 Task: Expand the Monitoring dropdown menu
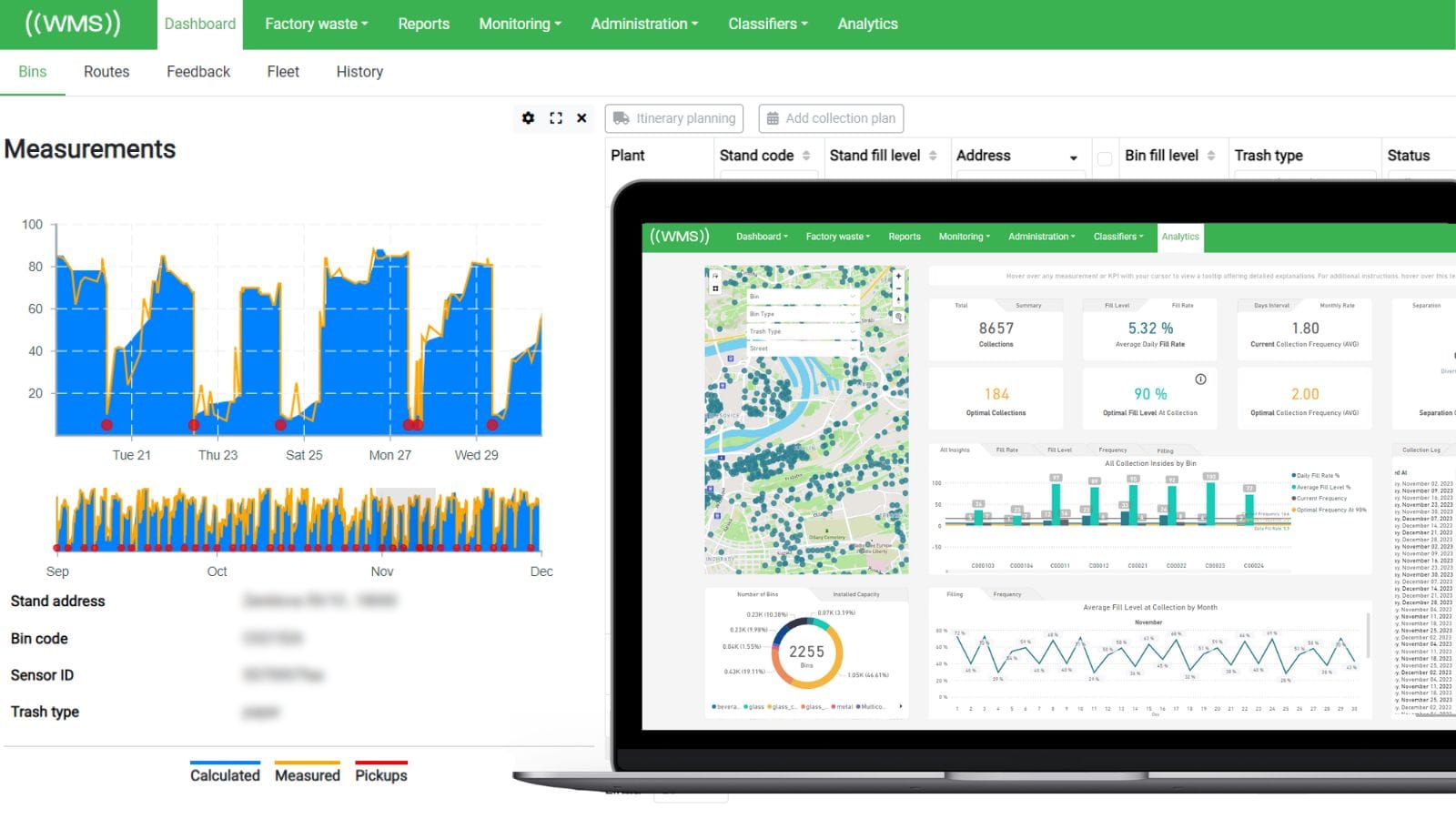[520, 24]
